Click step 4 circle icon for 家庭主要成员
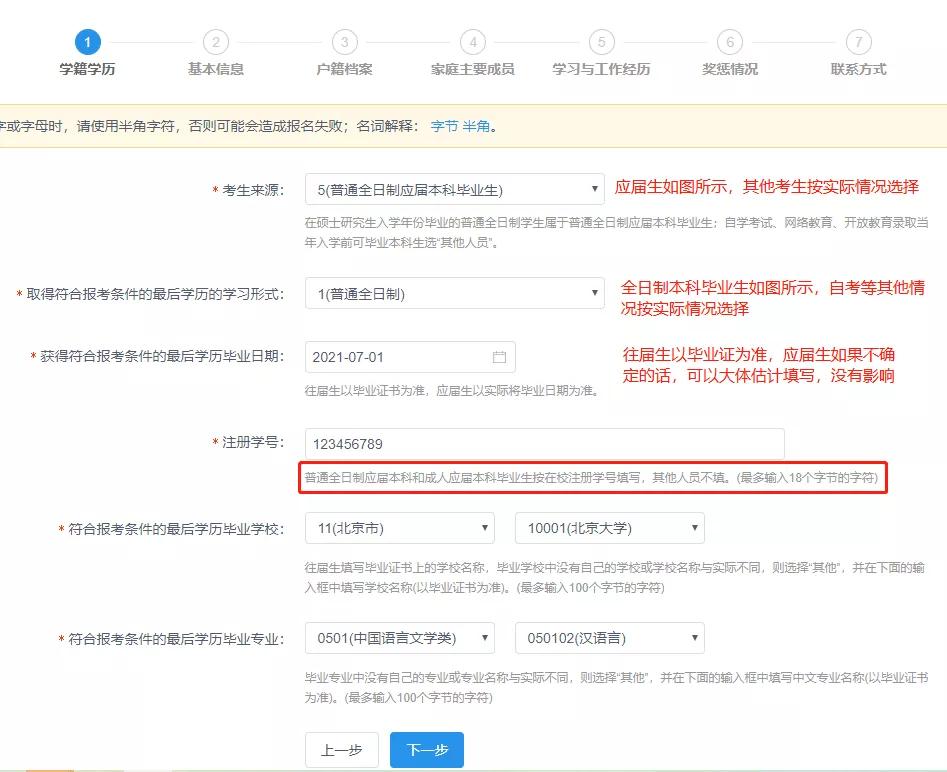Viewport: 947px width, 772px height. (472, 42)
